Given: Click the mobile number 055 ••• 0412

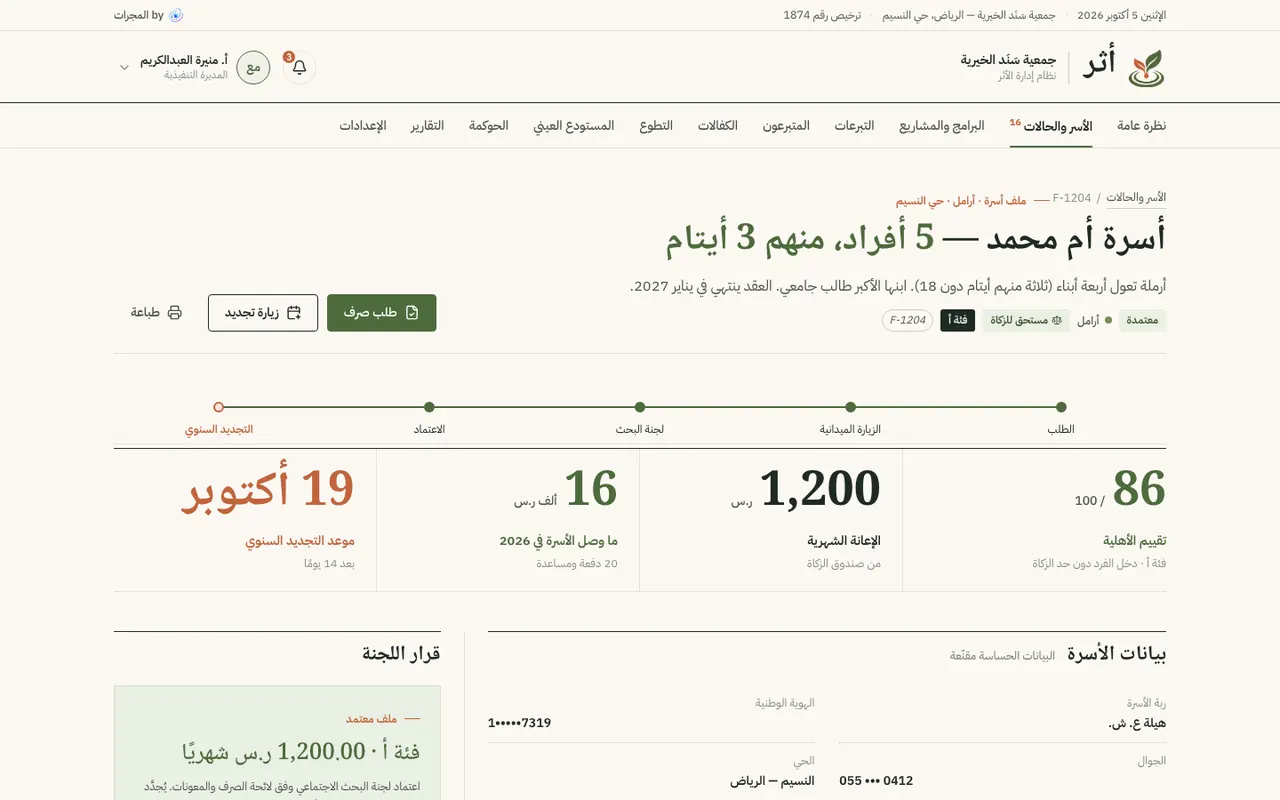Looking at the screenshot, I should coord(876,781).
